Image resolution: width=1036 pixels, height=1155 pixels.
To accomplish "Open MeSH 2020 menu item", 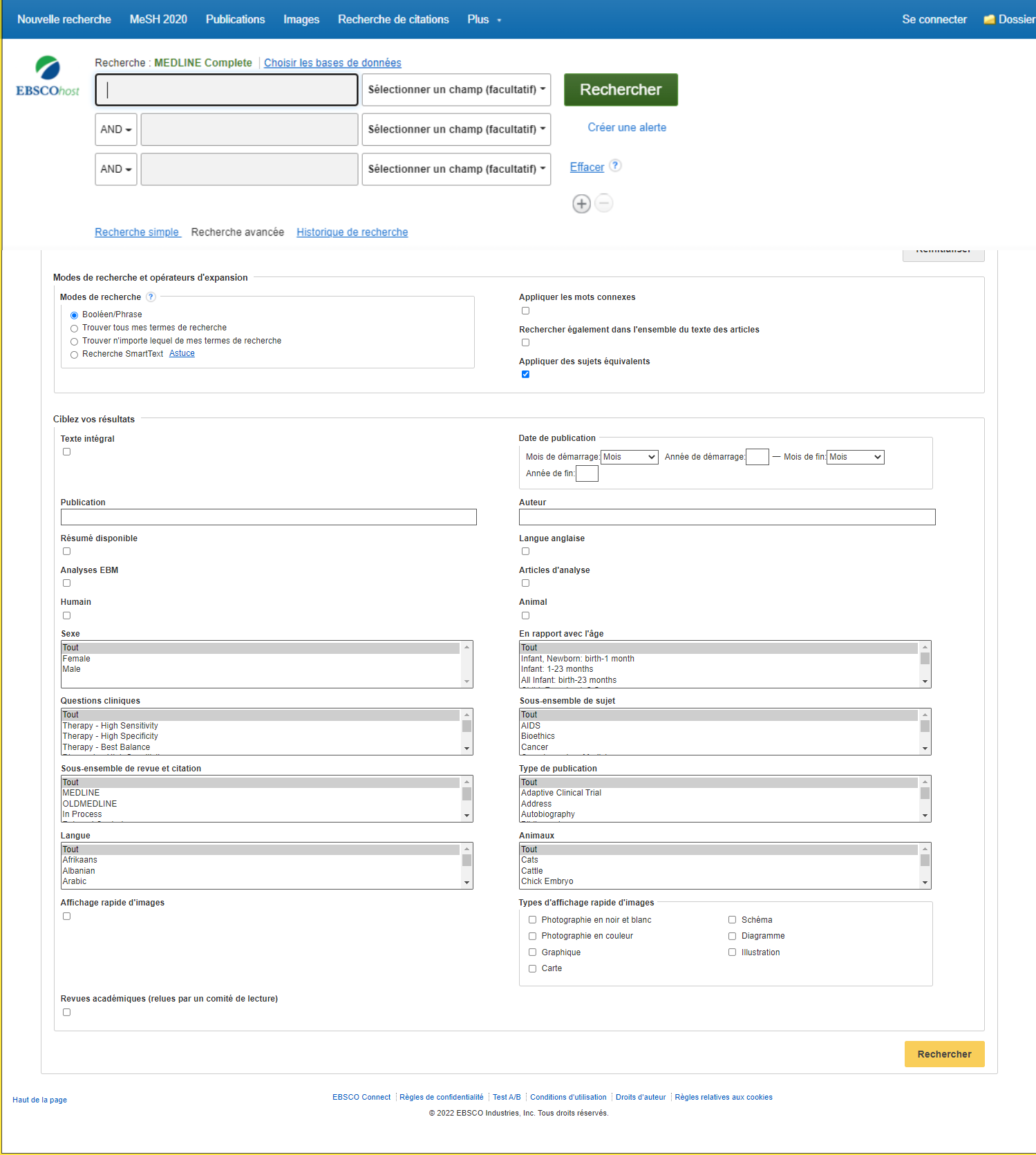I will [158, 19].
